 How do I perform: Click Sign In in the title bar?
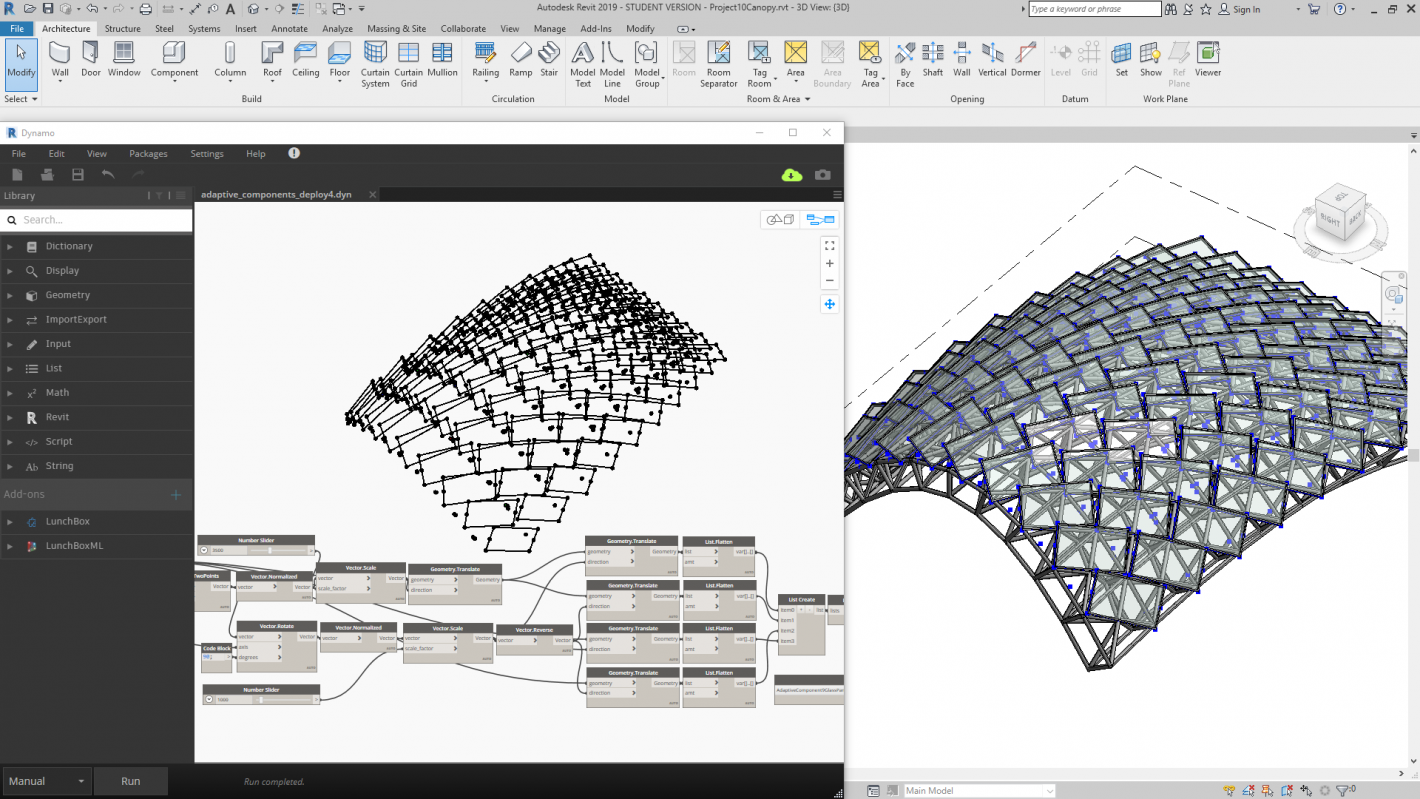tap(1245, 9)
